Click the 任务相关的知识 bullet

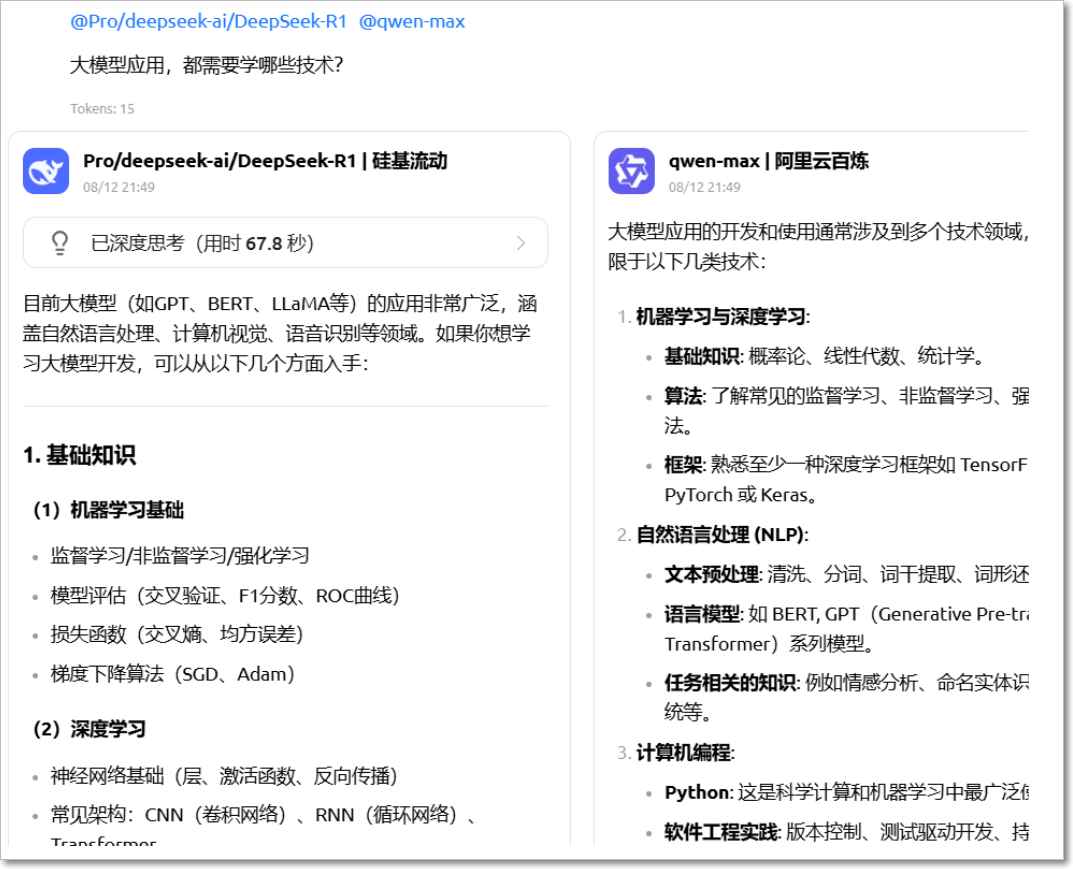tap(846, 697)
